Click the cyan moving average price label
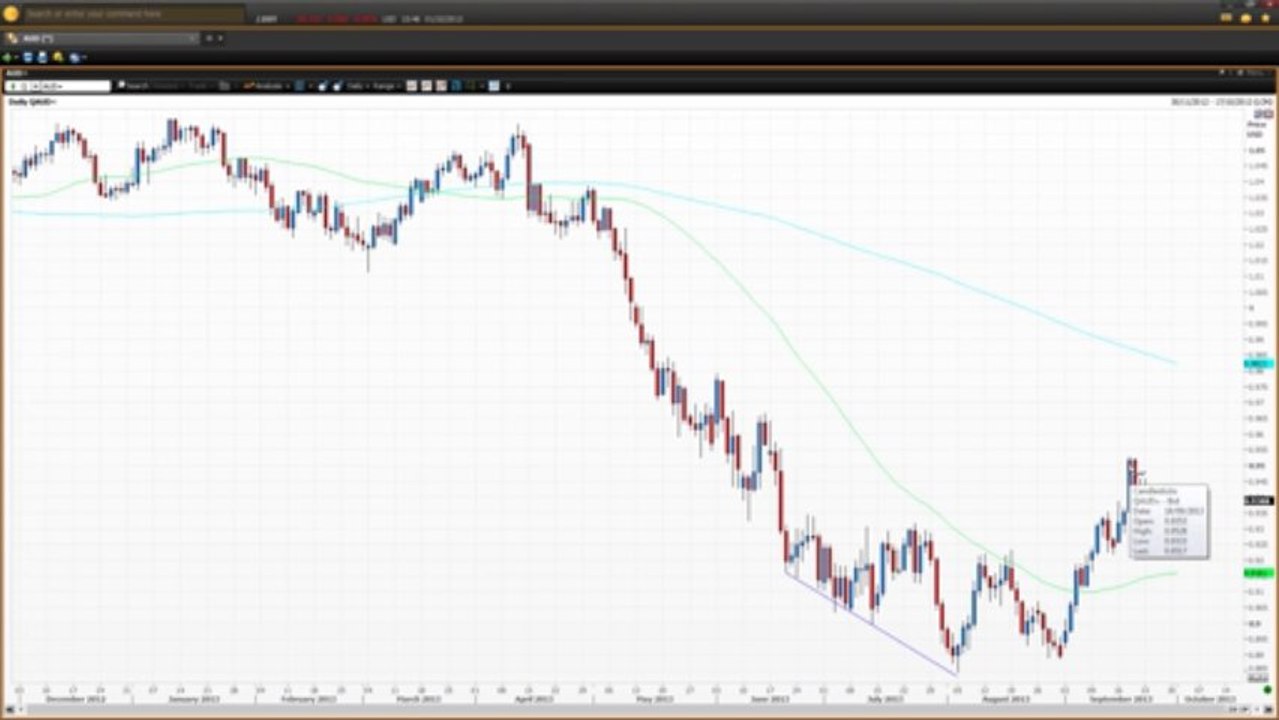 [x=1258, y=364]
